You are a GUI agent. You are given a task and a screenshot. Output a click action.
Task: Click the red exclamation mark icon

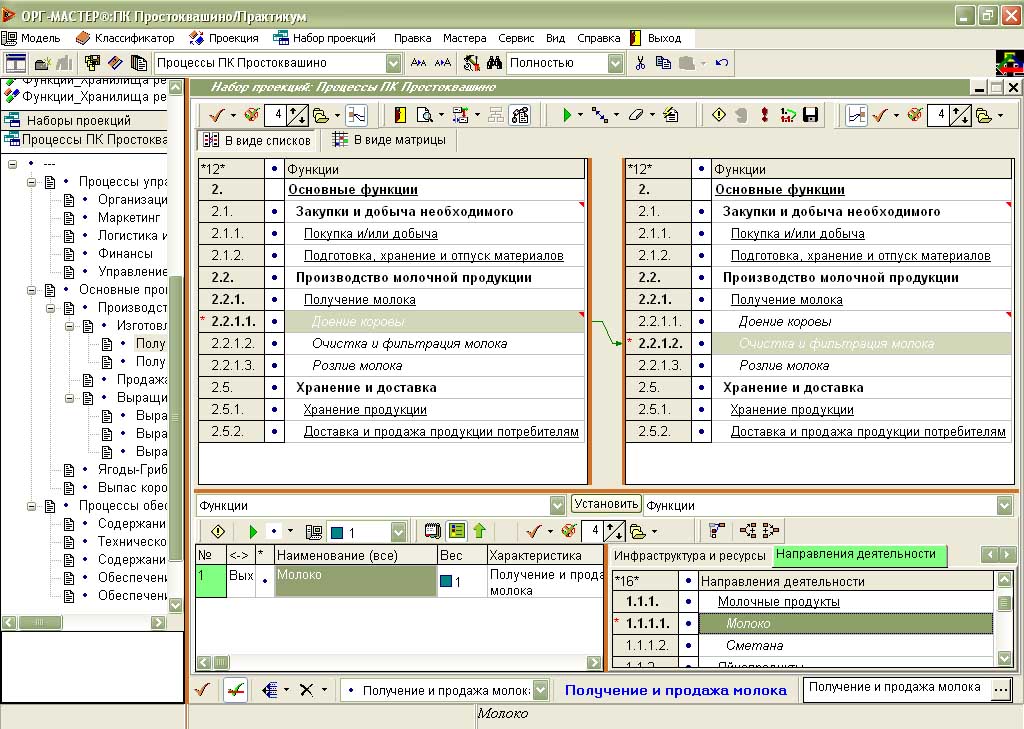(x=764, y=116)
